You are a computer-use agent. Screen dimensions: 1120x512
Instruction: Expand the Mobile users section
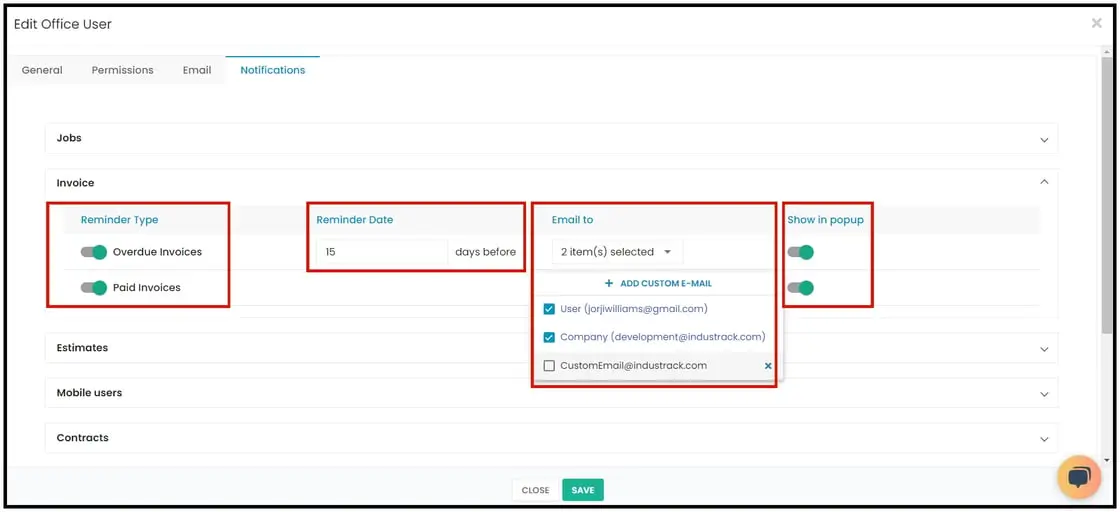(x=551, y=393)
